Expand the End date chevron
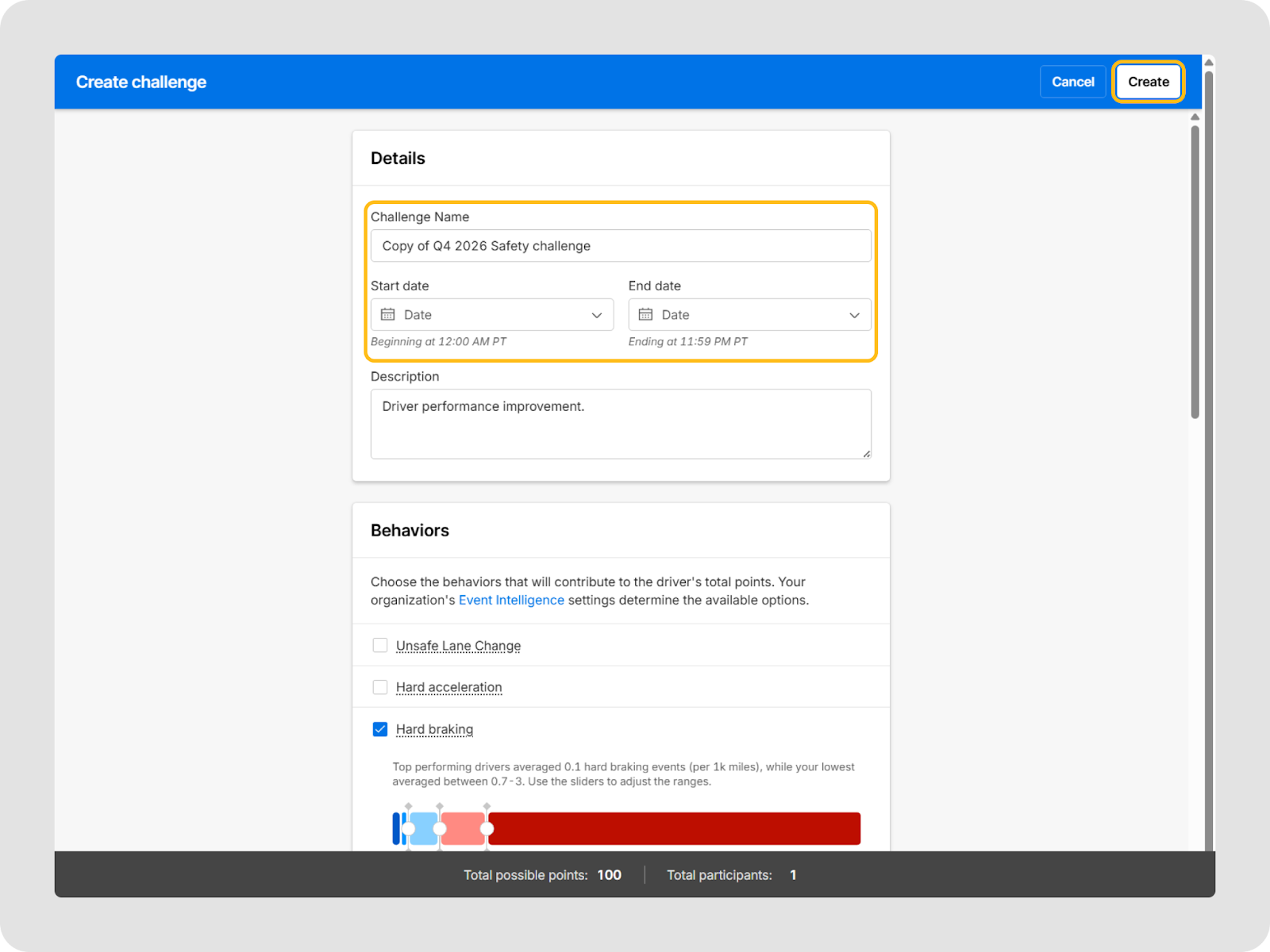1270x952 pixels. 854,316
